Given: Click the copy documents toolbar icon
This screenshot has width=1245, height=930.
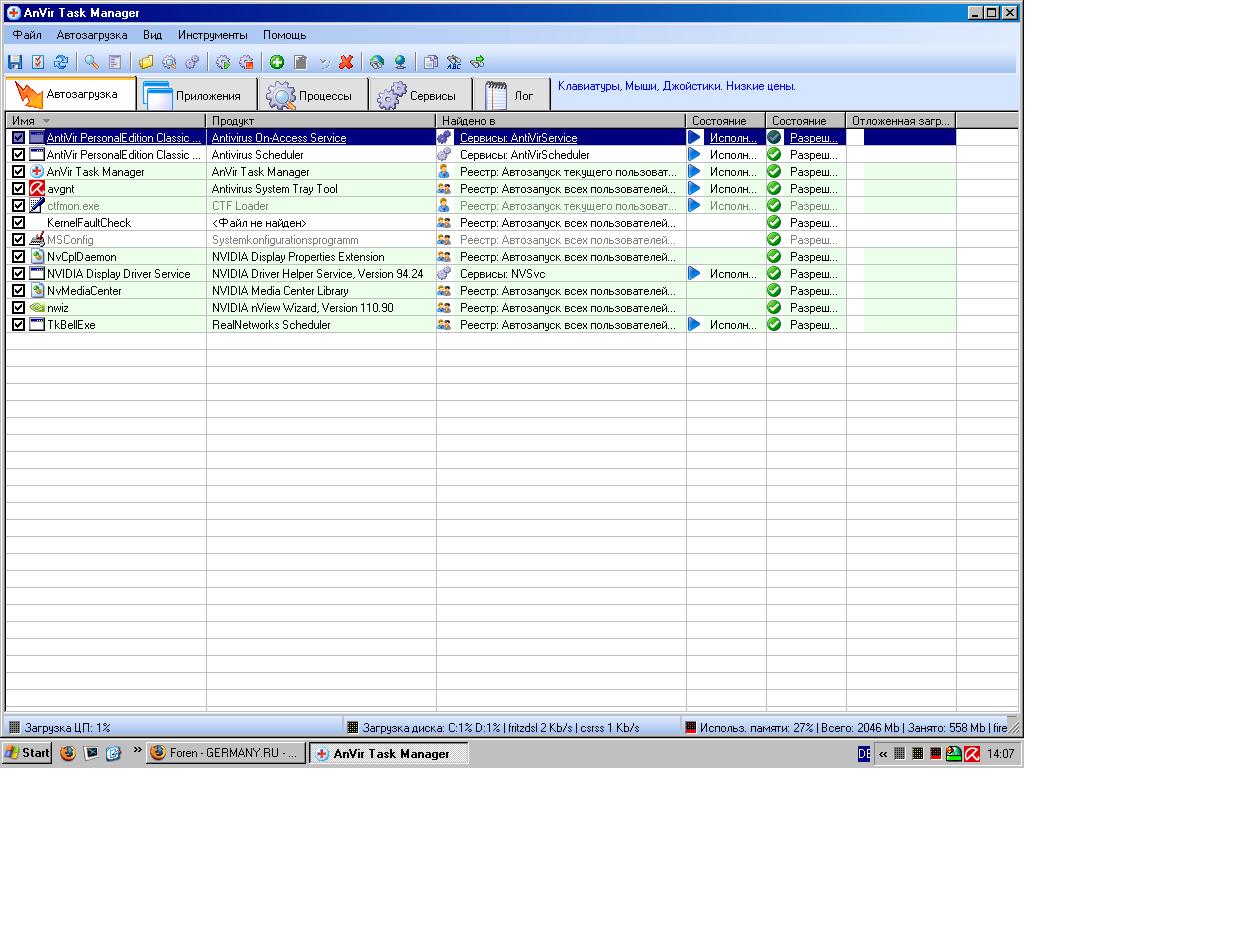Looking at the screenshot, I should [x=431, y=62].
